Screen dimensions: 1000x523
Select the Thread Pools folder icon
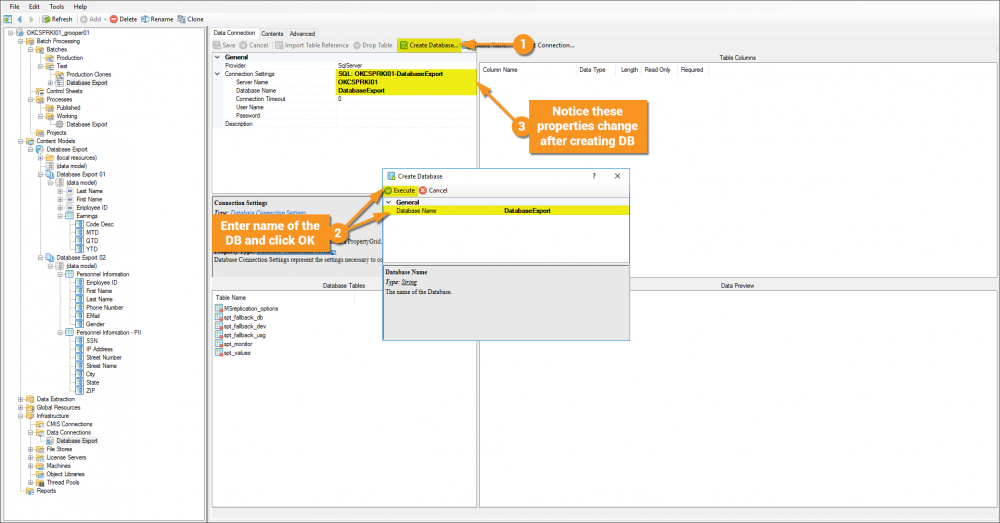[40, 482]
